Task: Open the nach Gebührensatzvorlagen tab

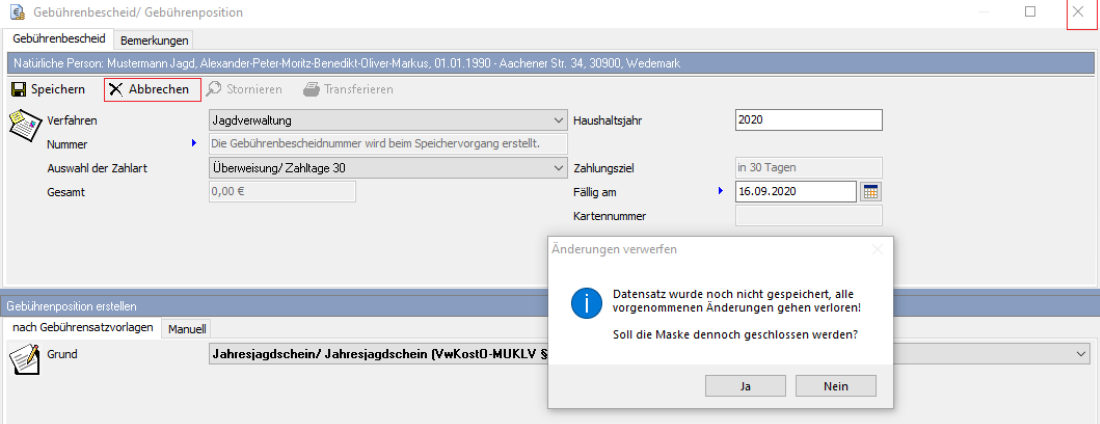Action: (x=83, y=328)
